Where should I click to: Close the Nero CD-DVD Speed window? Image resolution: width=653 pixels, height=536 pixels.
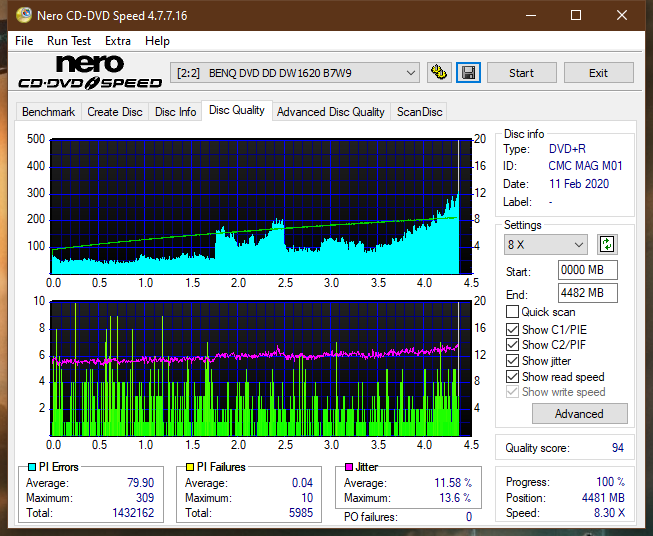coord(622,15)
